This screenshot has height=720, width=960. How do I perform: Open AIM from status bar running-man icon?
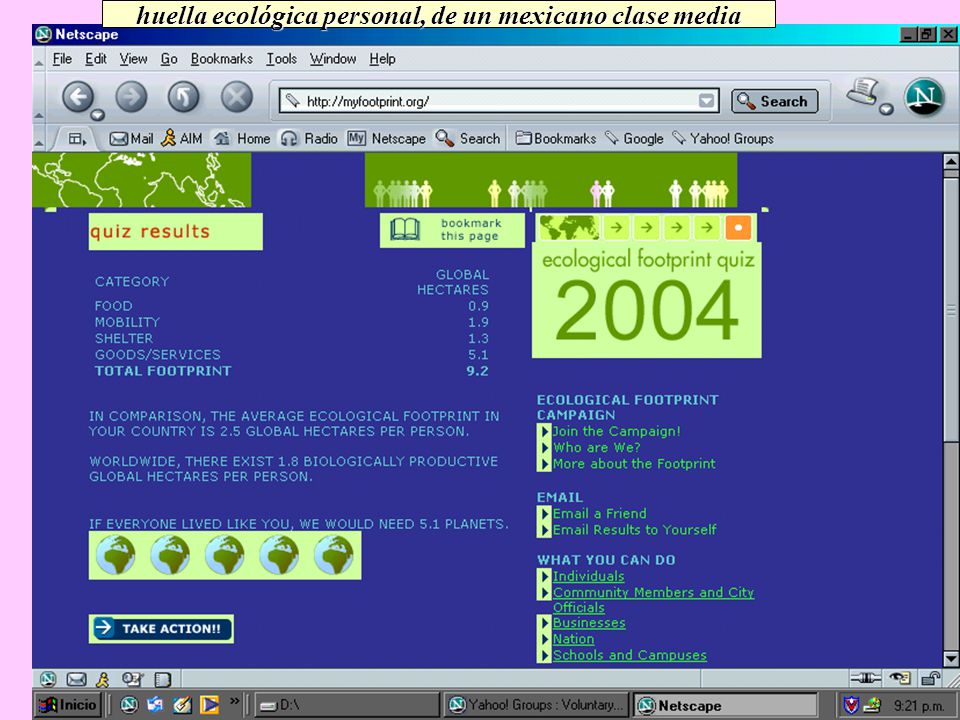pyautogui.click(x=103, y=678)
